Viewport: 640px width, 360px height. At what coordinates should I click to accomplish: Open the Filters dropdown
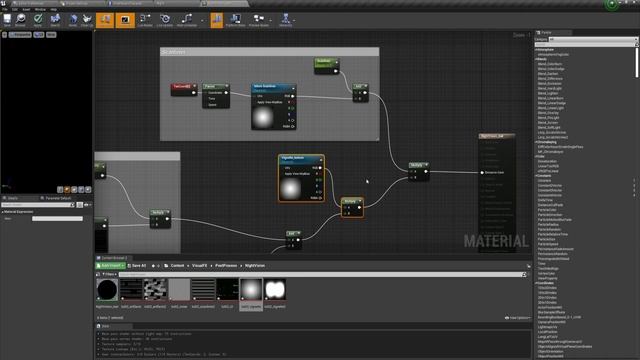pos(109,274)
